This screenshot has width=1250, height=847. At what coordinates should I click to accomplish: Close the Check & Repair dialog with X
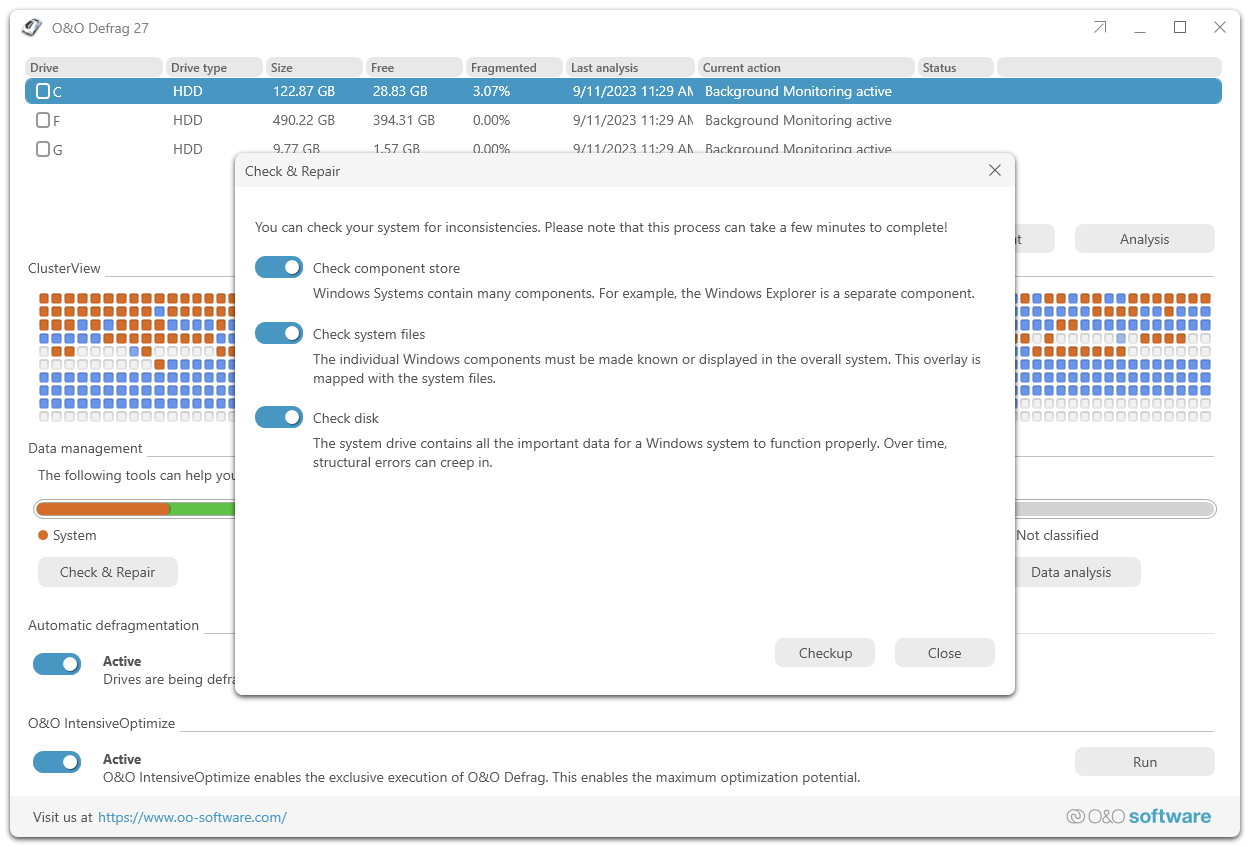tap(995, 171)
